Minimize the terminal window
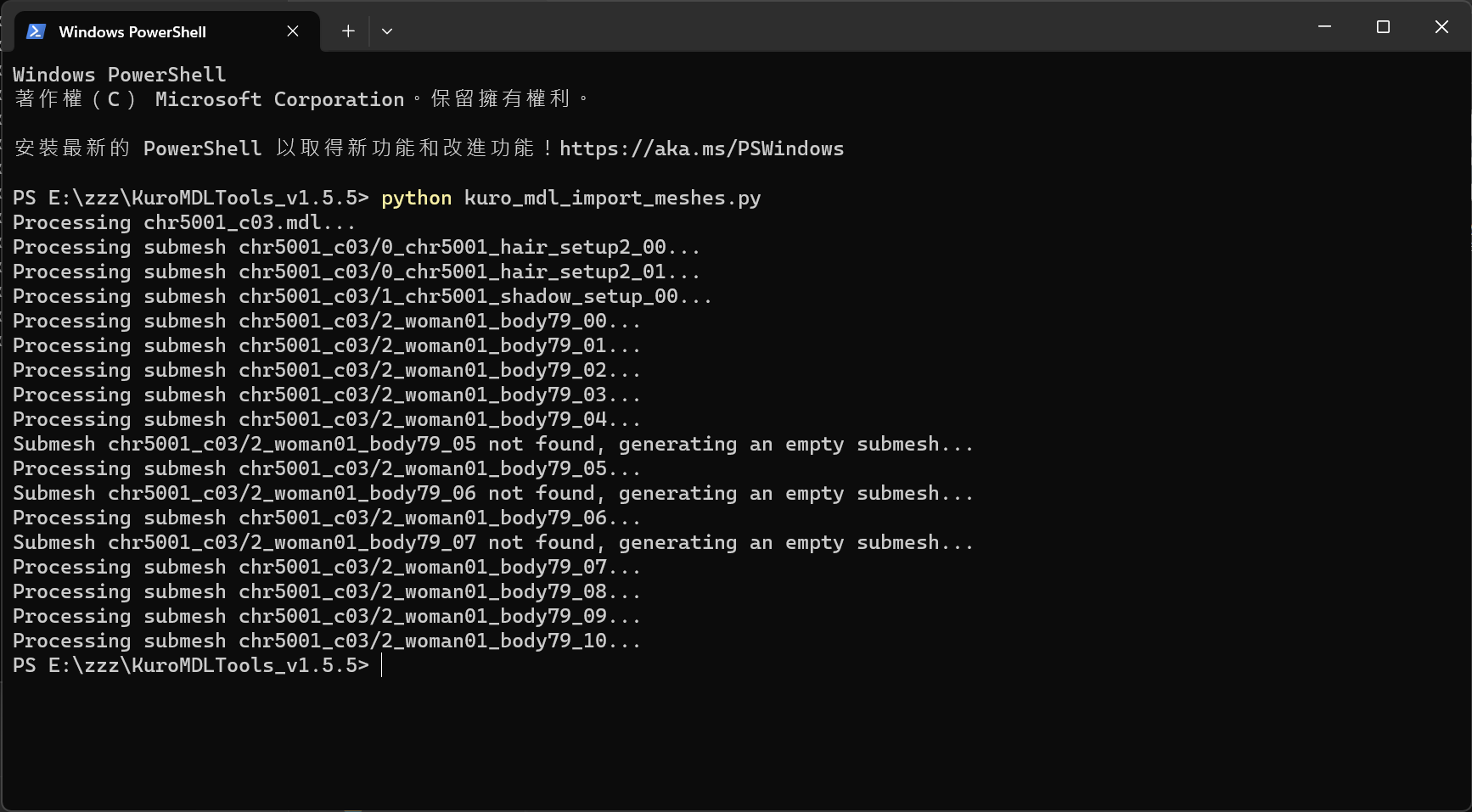Screen dimensions: 1472x812 [1324, 27]
